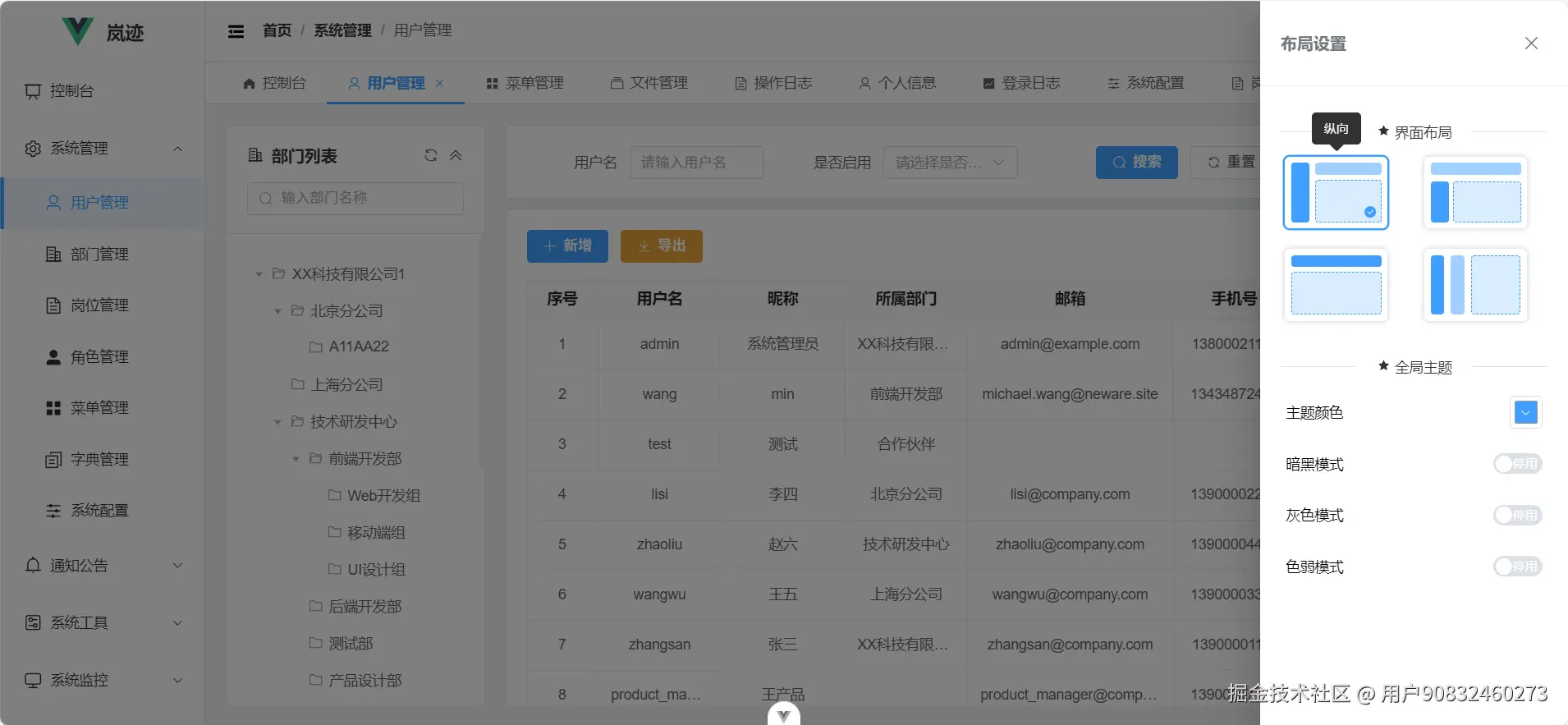Open 部门管理 in the sidebar

pos(99,255)
